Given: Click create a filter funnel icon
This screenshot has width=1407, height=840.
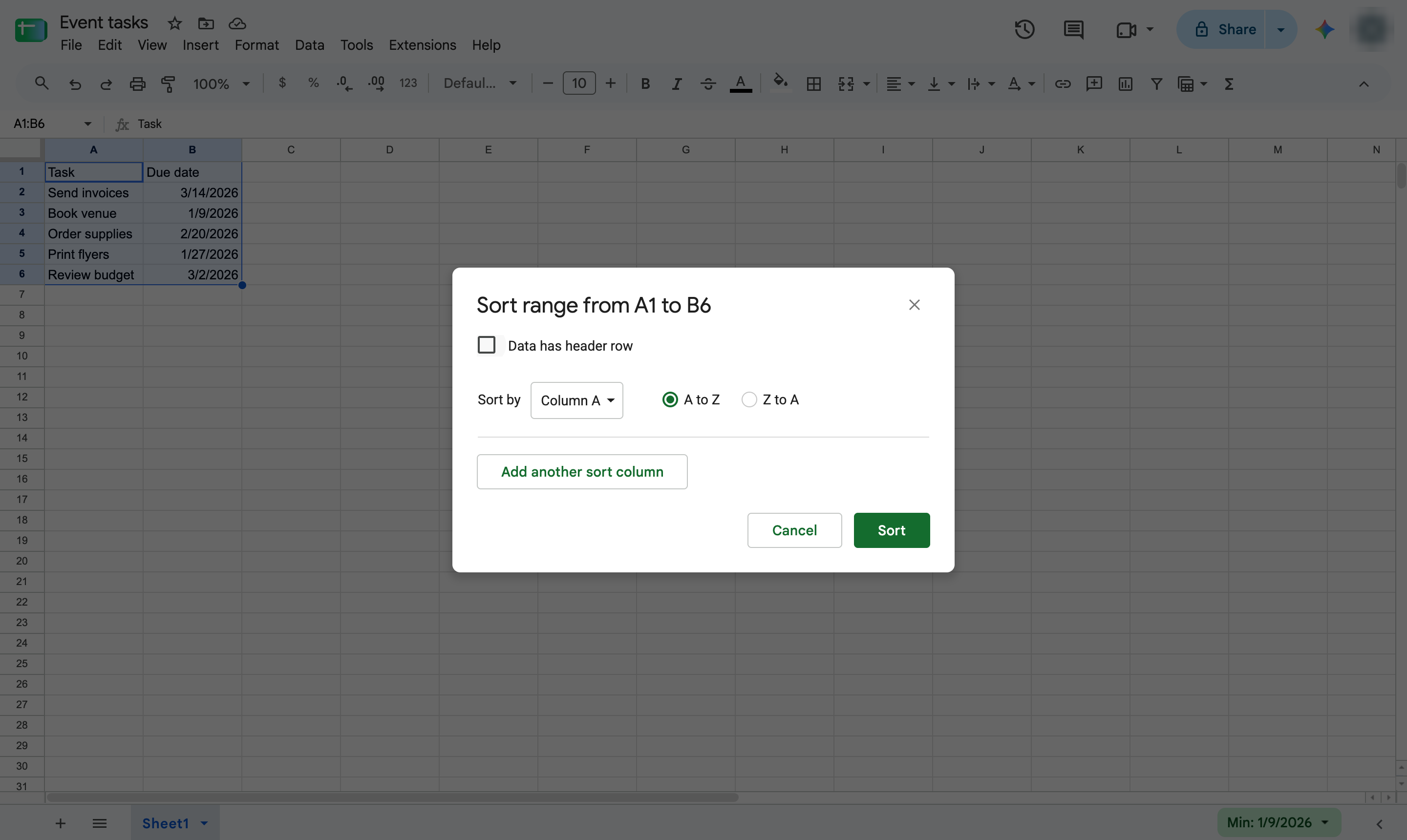Looking at the screenshot, I should (1156, 84).
